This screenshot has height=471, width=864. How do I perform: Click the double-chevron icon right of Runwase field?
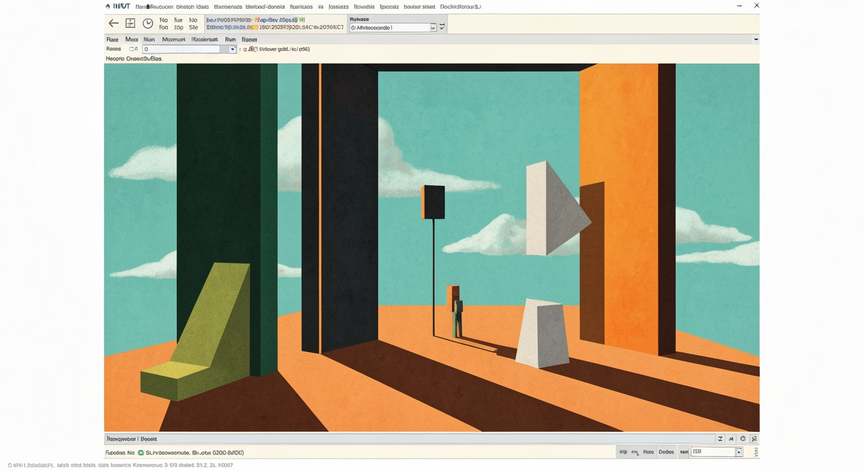[442, 26]
